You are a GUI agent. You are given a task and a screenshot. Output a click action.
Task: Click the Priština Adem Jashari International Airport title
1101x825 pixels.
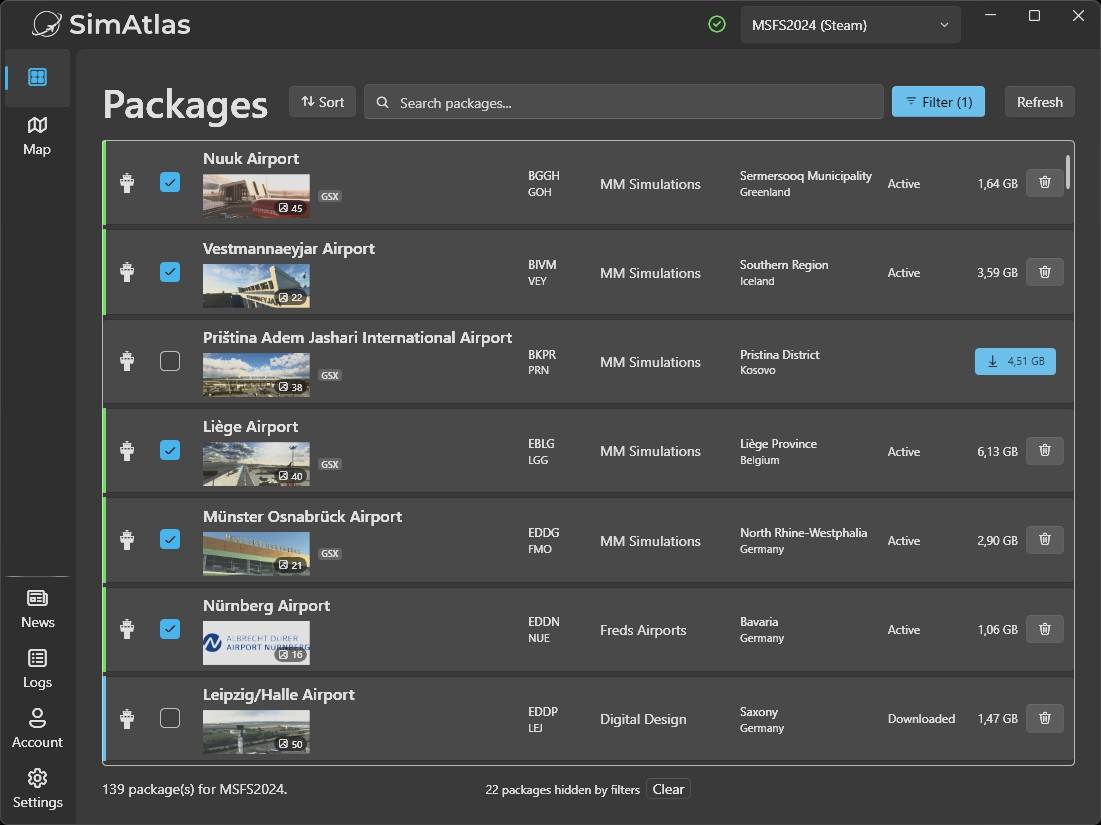tap(357, 338)
